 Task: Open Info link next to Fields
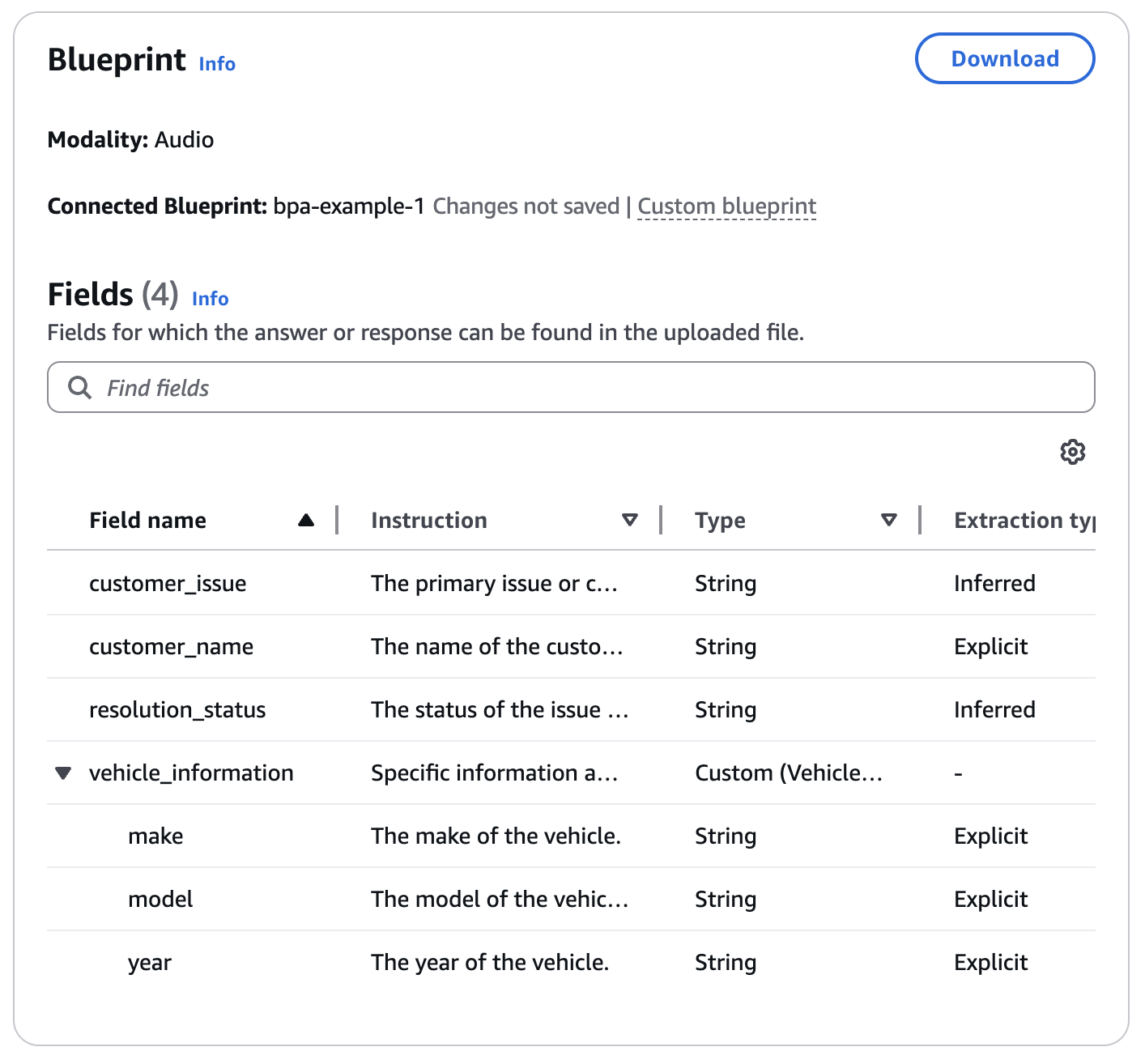(x=210, y=299)
